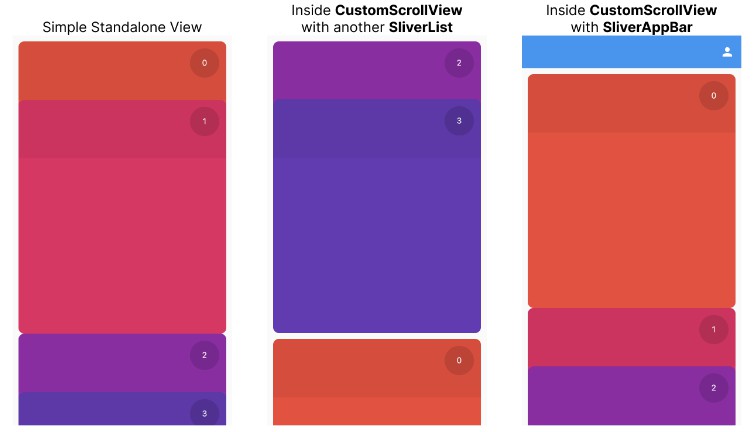The height and width of the screenshot is (432, 756).
Task: Tap circle badge 3 in SliverList view
Action: pos(459,121)
